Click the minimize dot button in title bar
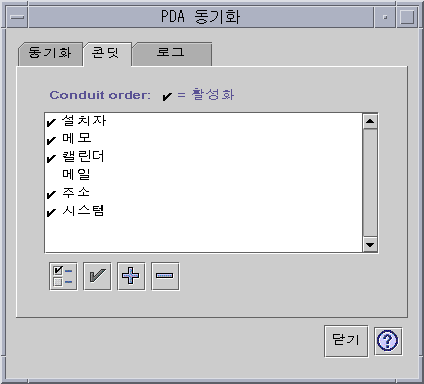Screen dimensions: 424x384 (385, 17)
